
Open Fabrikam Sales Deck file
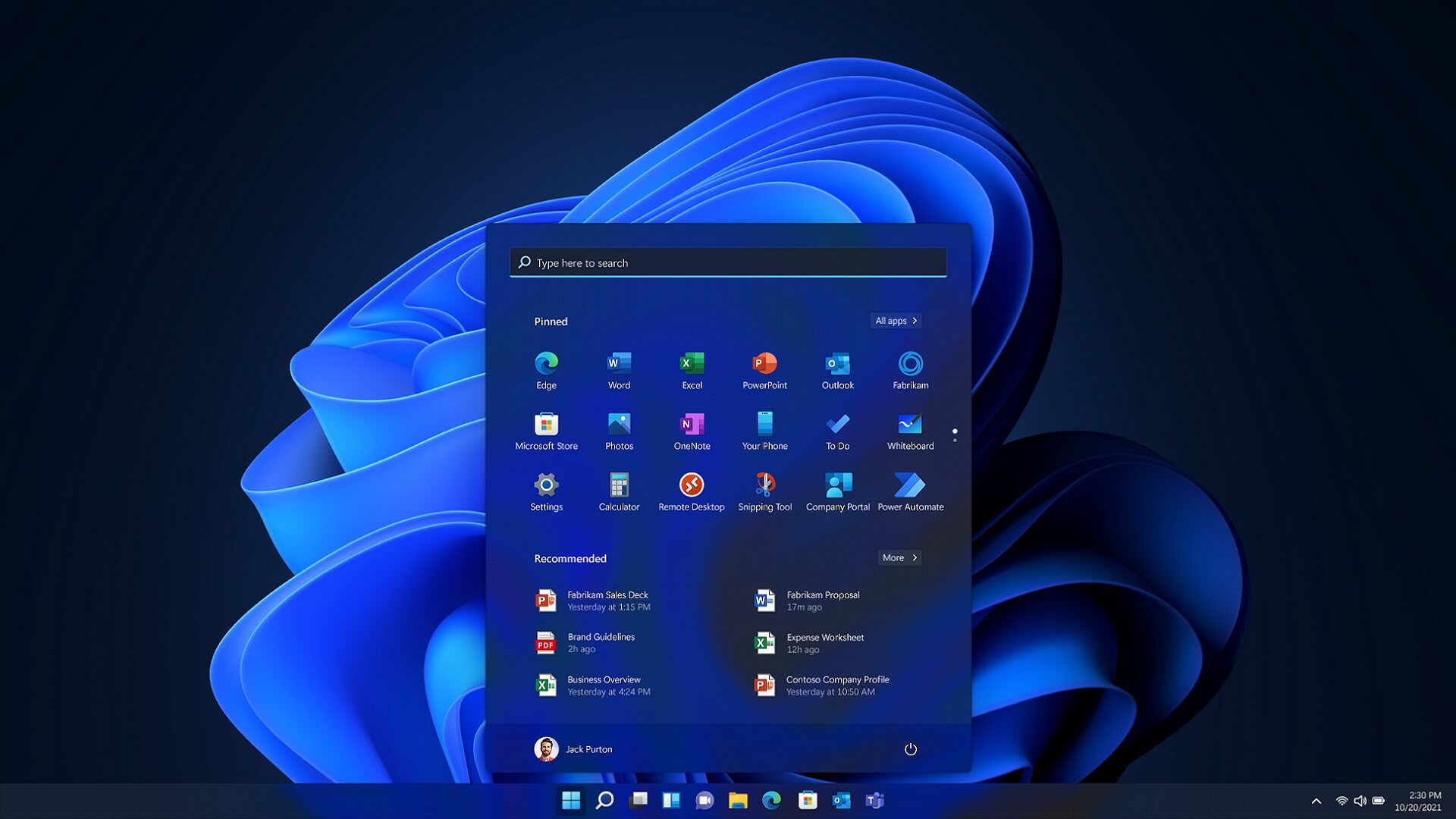coord(608,600)
